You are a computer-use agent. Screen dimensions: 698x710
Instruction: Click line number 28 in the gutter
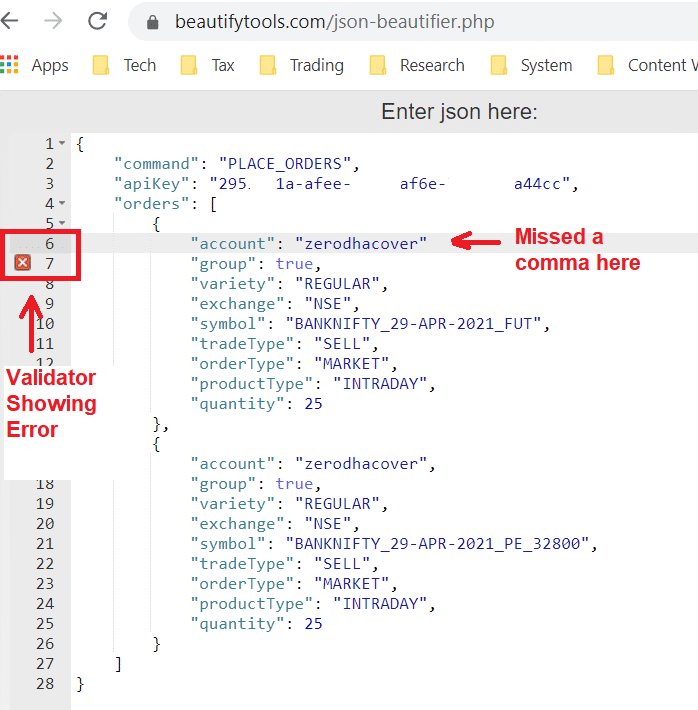tap(45, 683)
